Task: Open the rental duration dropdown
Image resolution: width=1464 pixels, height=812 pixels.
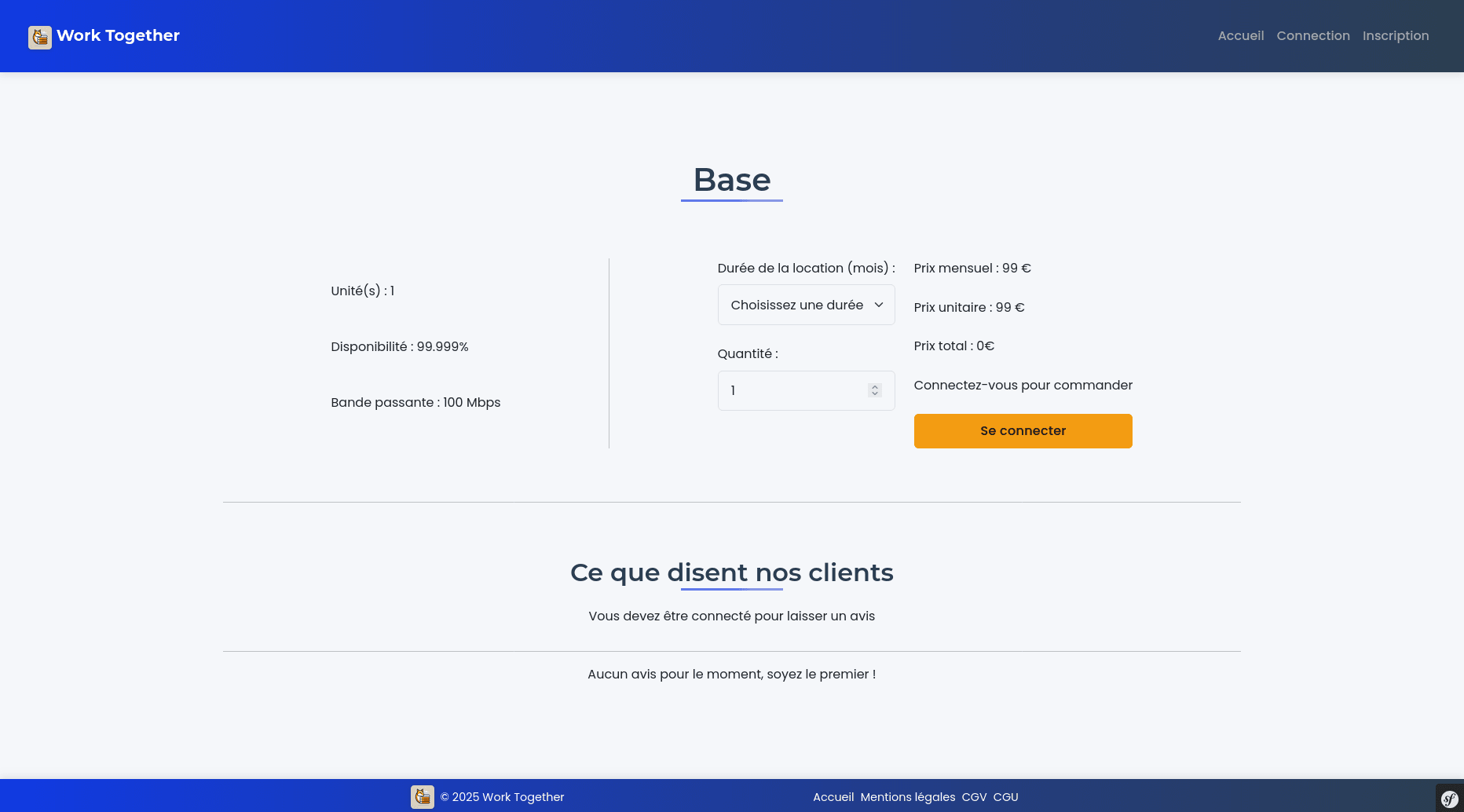Action: (806, 305)
